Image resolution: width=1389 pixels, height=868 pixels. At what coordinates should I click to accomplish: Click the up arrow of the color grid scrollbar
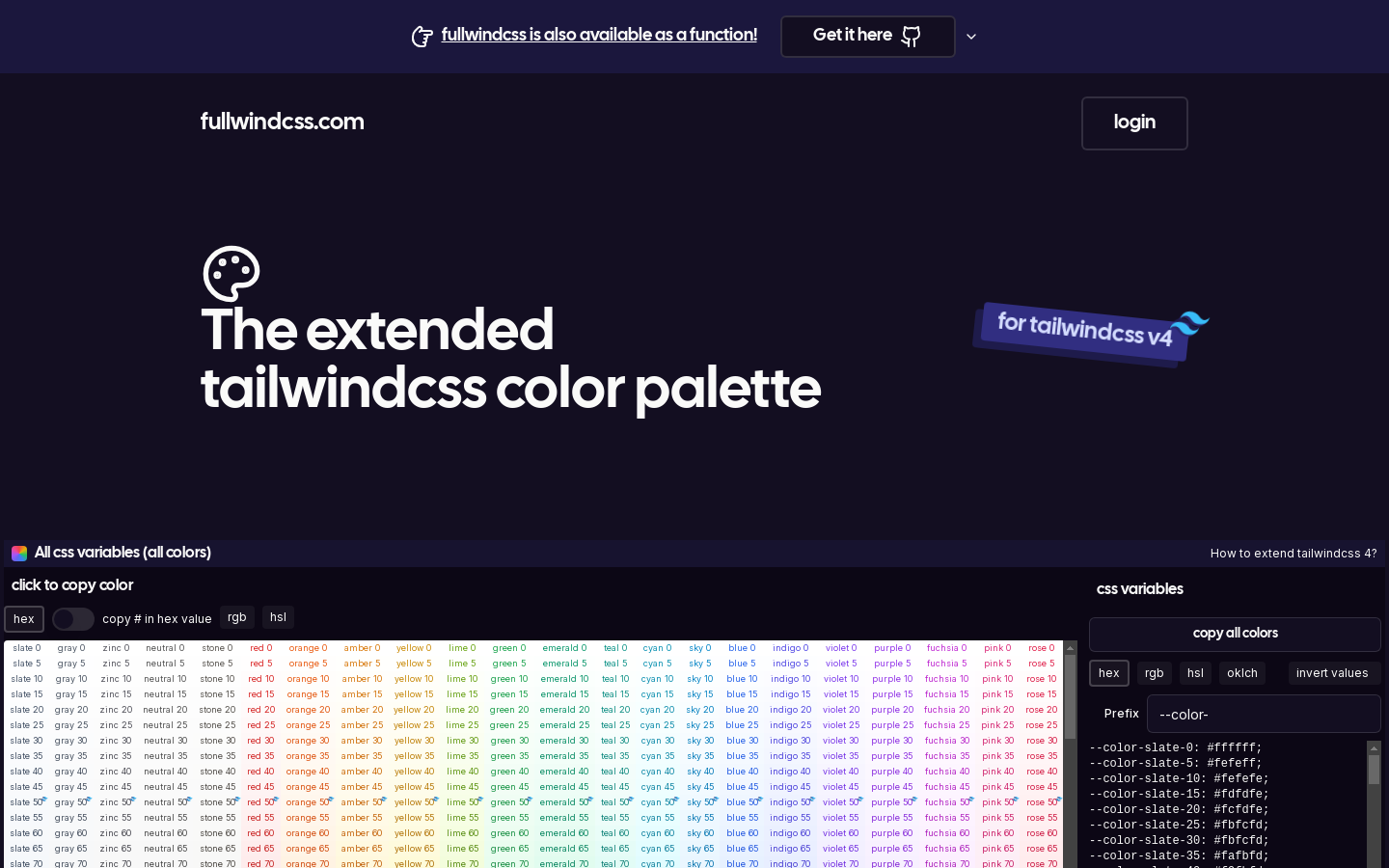(x=1070, y=648)
